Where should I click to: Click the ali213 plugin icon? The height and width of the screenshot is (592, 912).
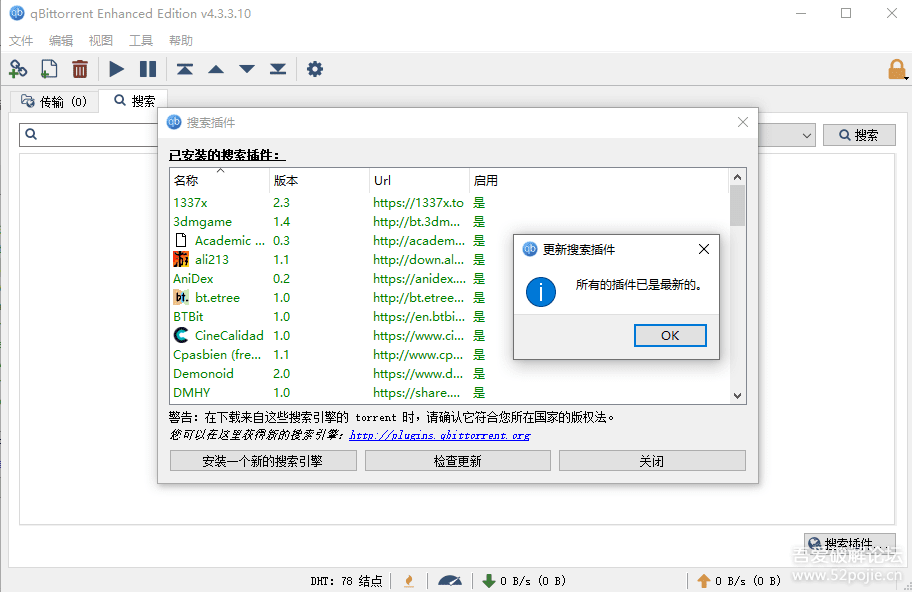181,259
